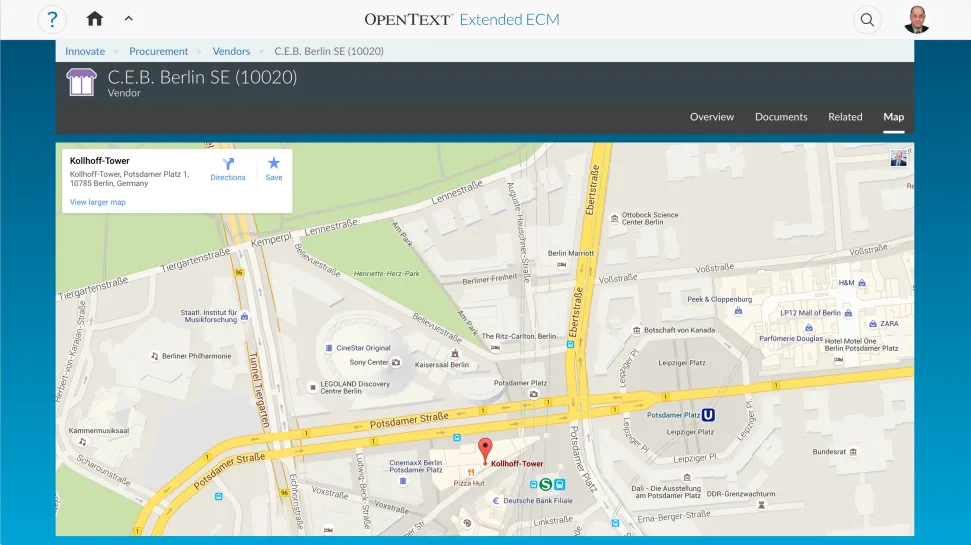Select the Map tab
This screenshot has width=971, height=545.
pyautogui.click(x=893, y=117)
